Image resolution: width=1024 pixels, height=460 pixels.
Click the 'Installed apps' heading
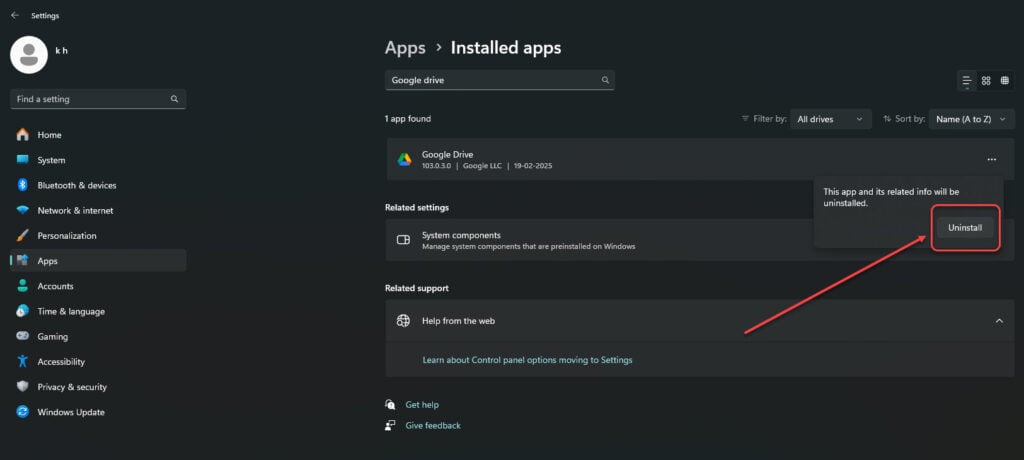(x=505, y=48)
